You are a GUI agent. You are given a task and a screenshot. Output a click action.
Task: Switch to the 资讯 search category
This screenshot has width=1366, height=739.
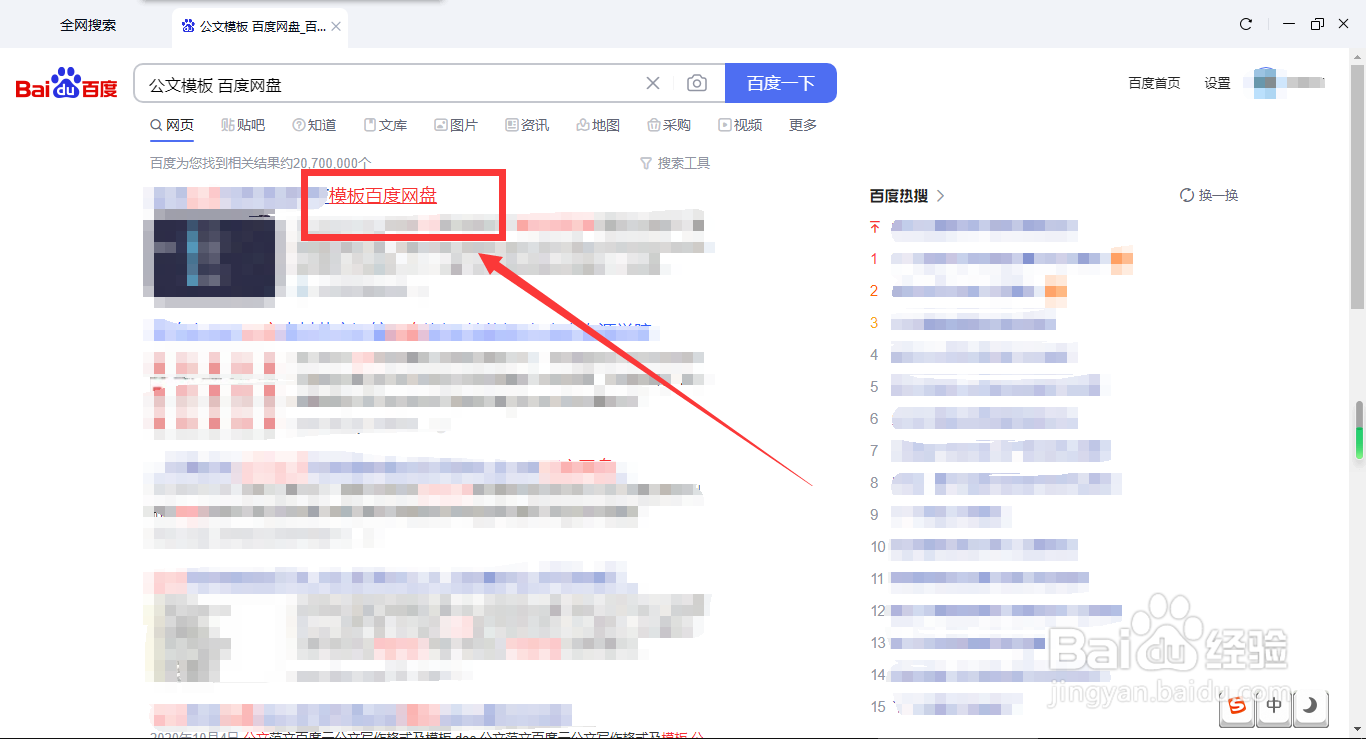pos(527,125)
